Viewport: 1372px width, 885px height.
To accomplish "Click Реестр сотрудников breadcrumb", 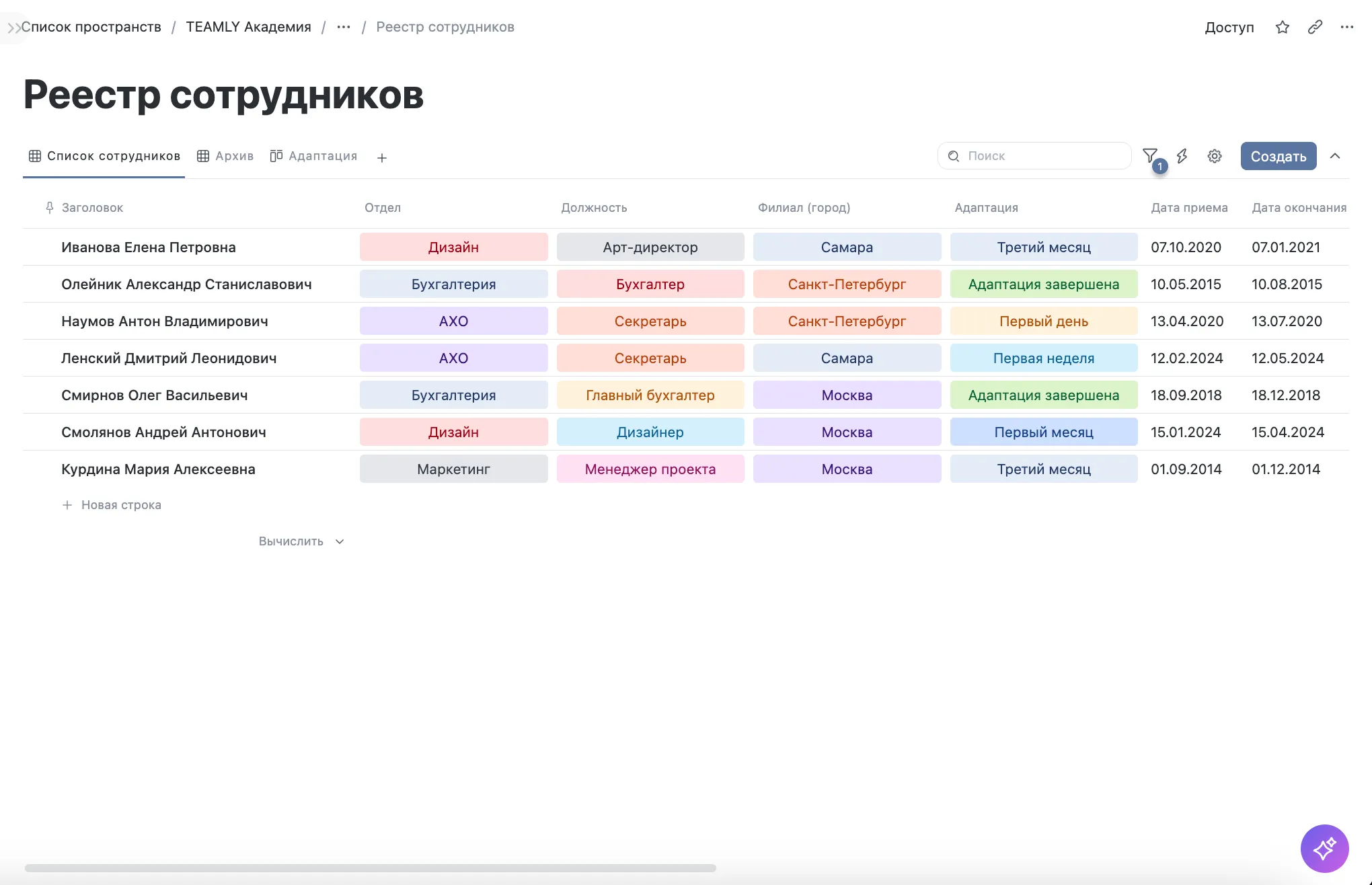I will (445, 27).
